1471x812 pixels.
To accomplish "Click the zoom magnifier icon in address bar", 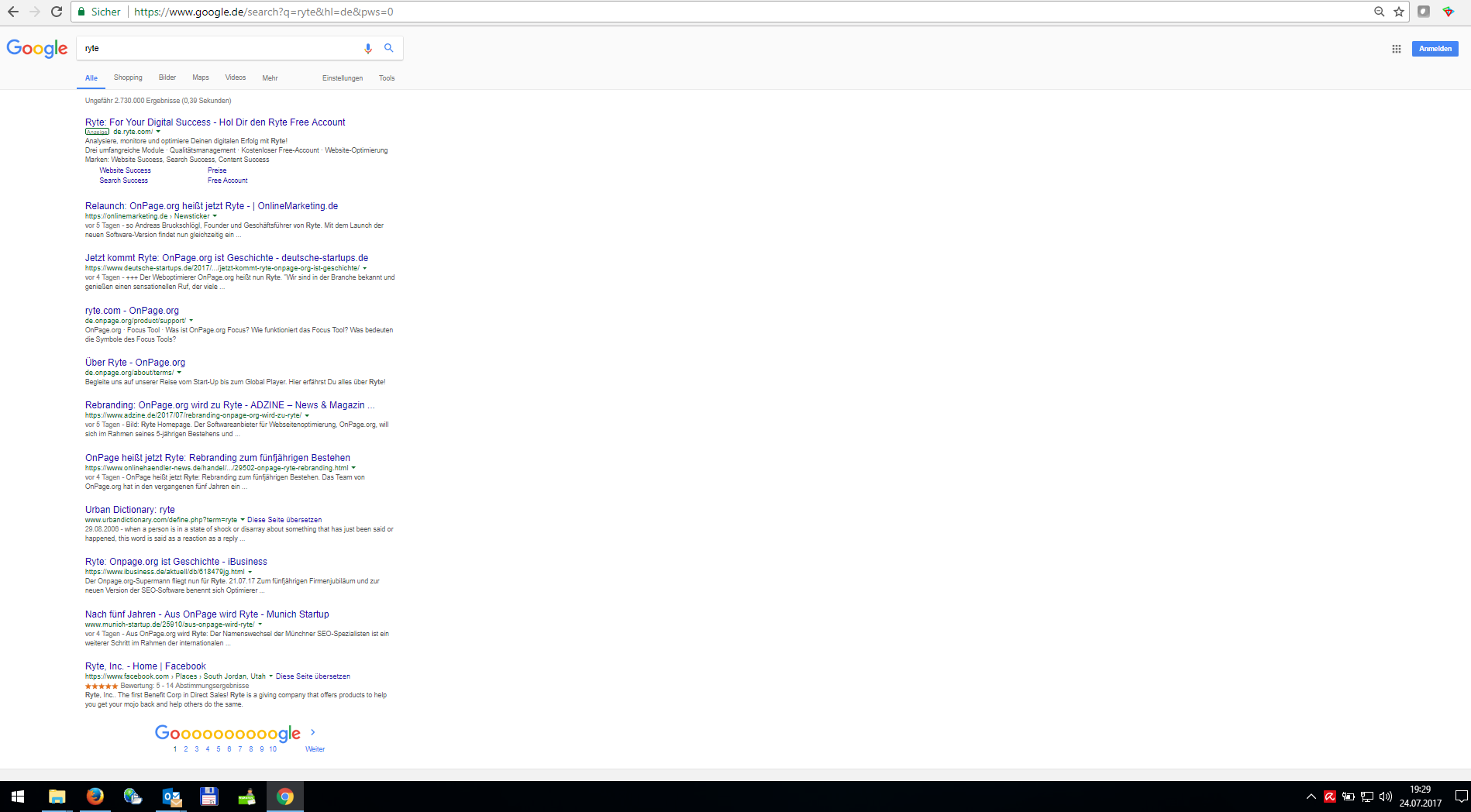I will [x=1380, y=12].
